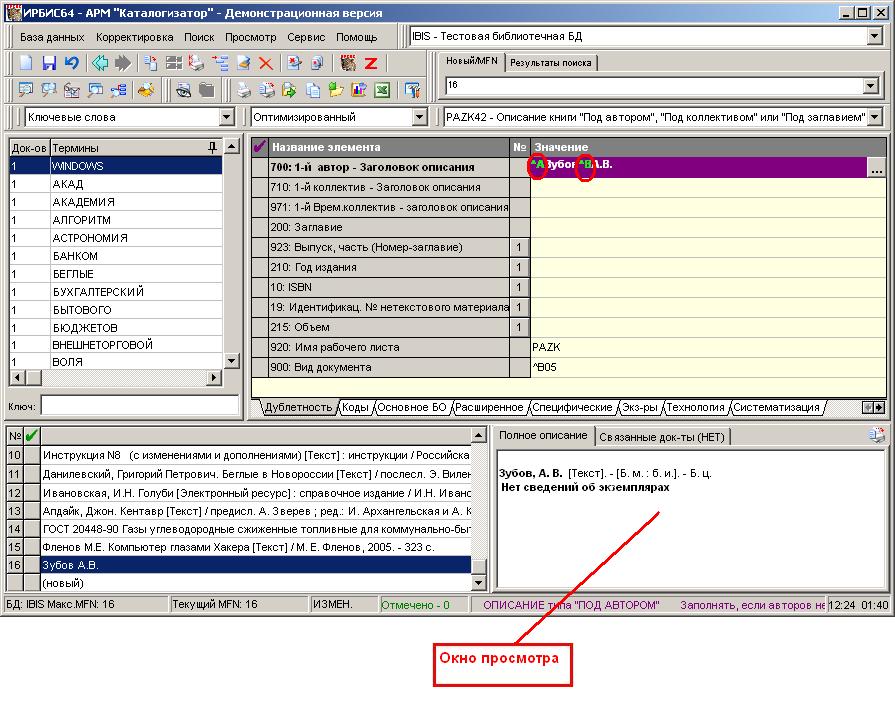Go to previous record with teal left arrows
Image resolution: width=895 pixels, height=718 pixels.
100,62
